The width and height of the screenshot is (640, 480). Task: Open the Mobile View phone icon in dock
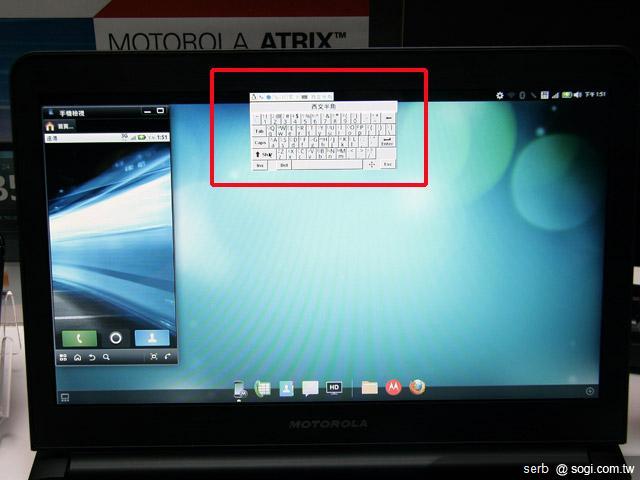click(x=240, y=390)
